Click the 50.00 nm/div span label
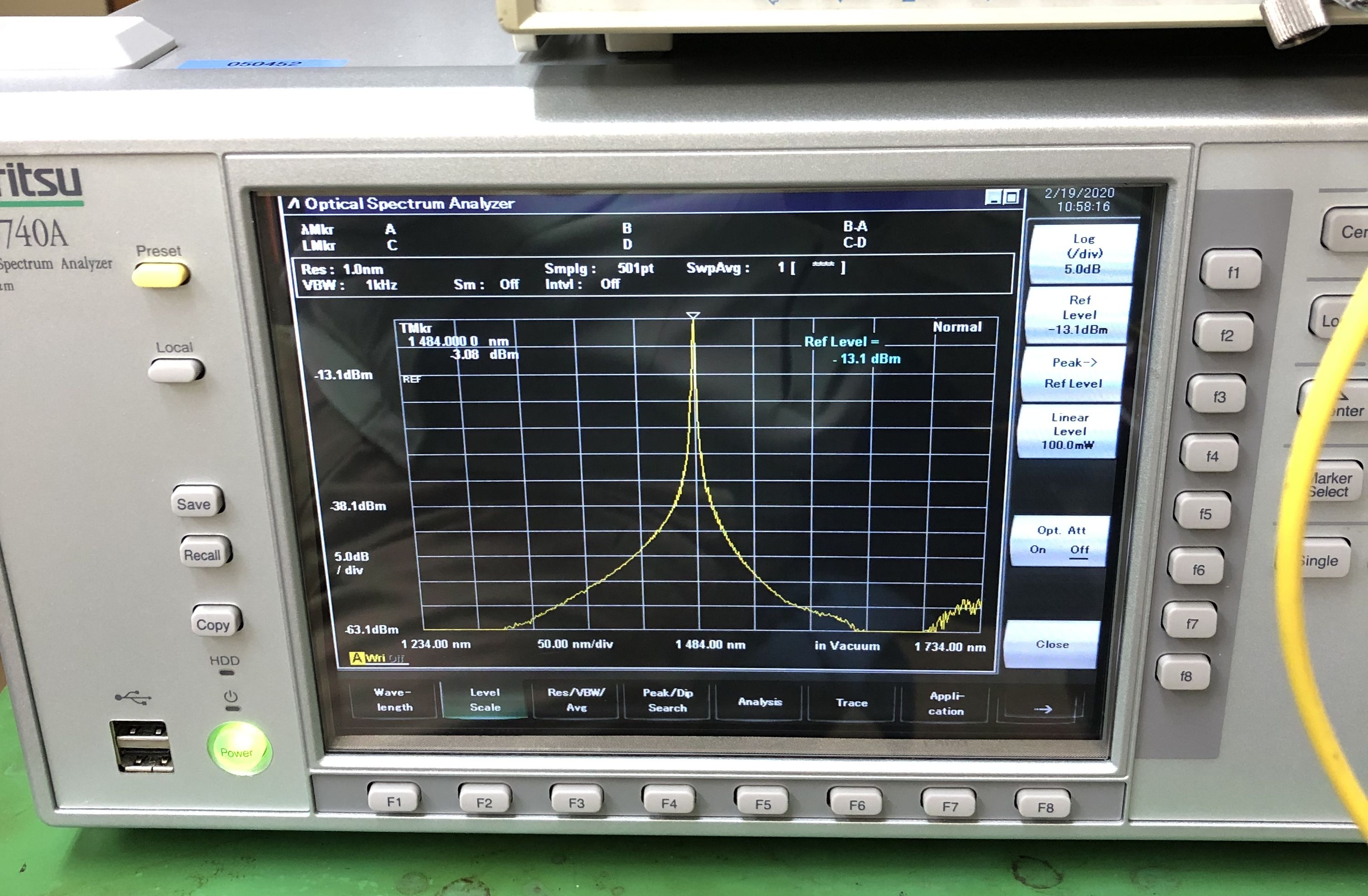Image resolution: width=1368 pixels, height=896 pixels. click(575, 644)
